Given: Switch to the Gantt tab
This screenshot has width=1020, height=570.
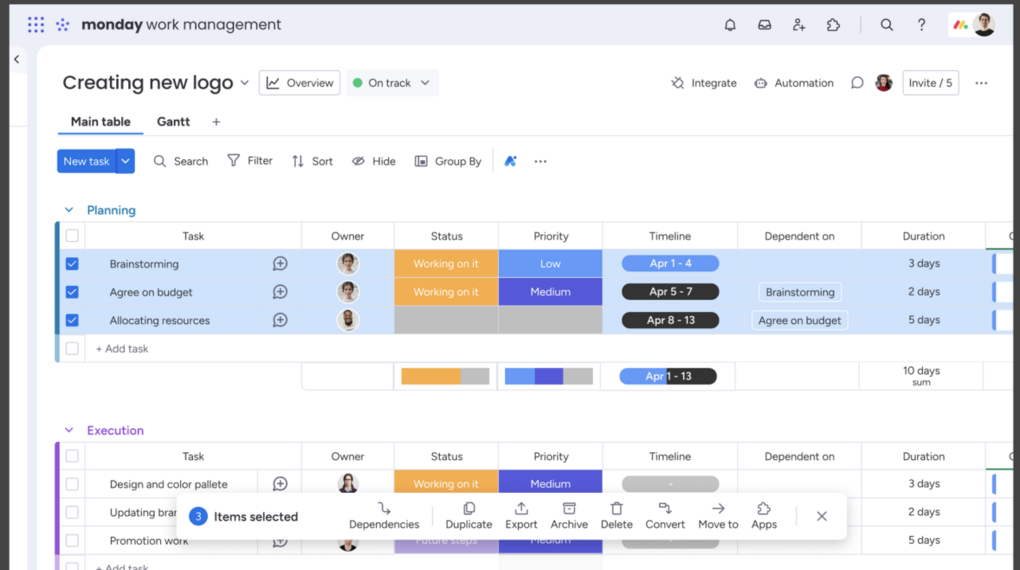Looking at the screenshot, I should tap(173, 122).
